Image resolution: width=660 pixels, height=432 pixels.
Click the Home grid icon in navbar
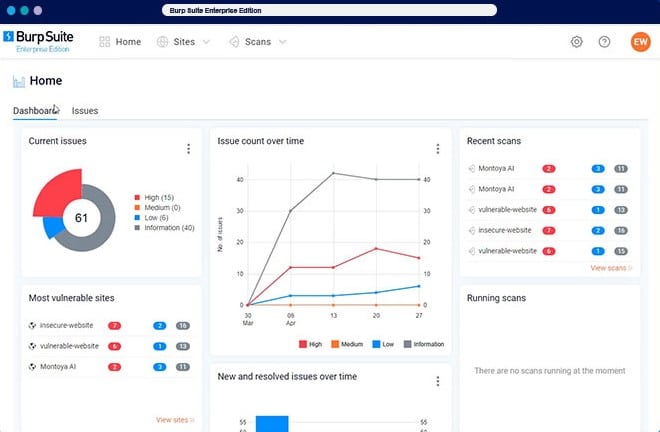[x=104, y=42]
